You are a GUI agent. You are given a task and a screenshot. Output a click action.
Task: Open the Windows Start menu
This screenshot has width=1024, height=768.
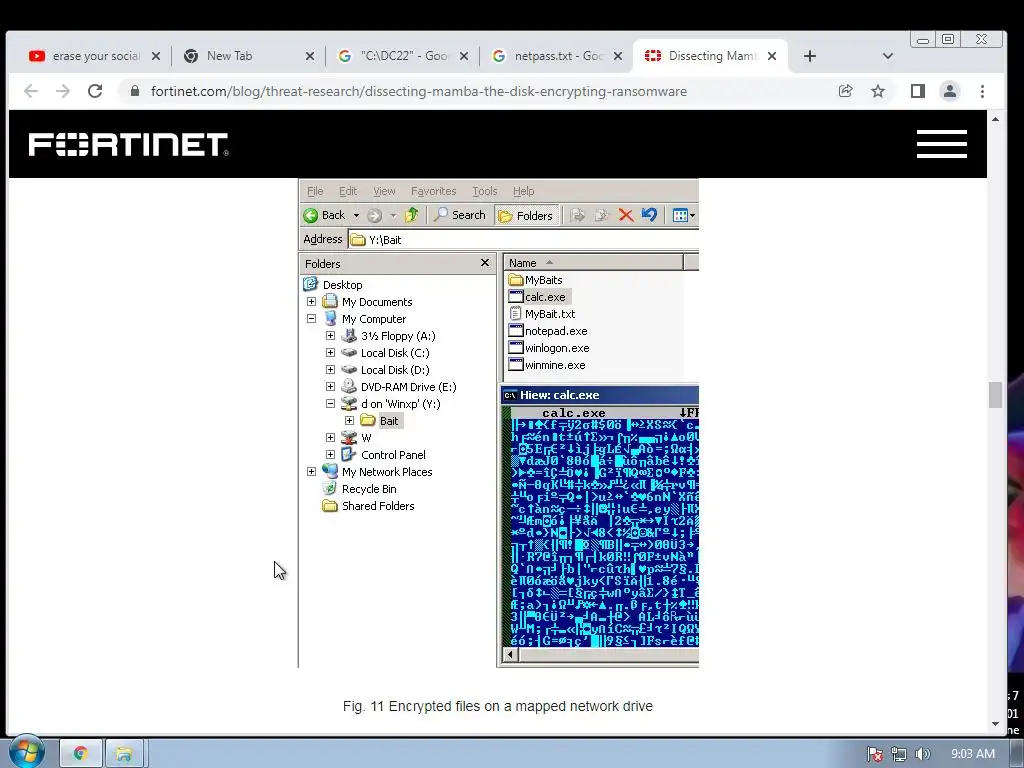point(25,752)
